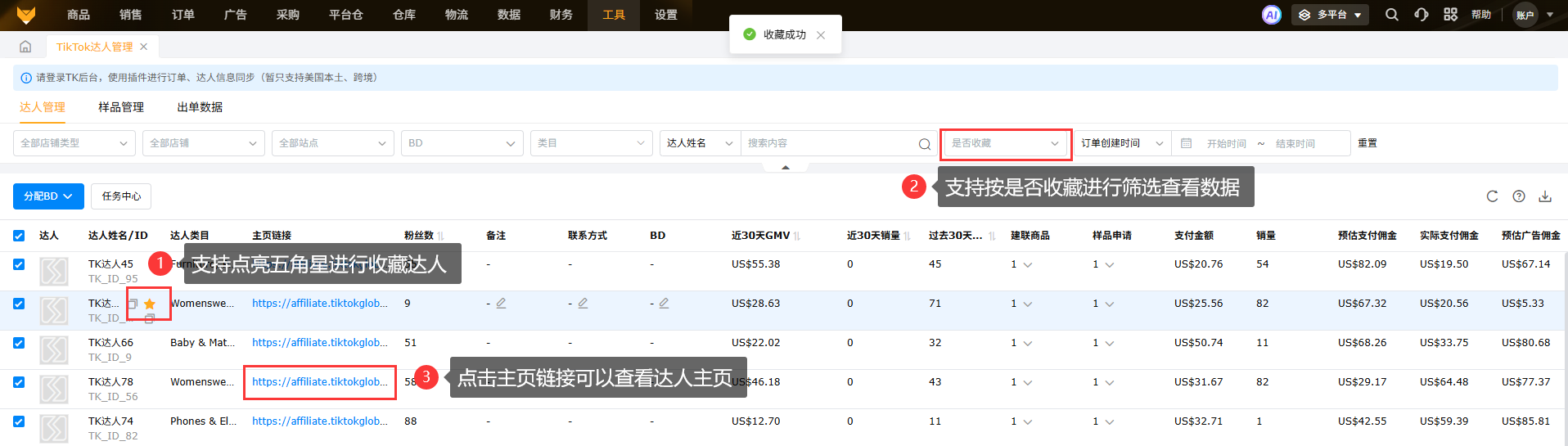Image resolution: width=1568 pixels, height=446 pixels.
Task: Open the 商品 menu
Action: (x=79, y=15)
